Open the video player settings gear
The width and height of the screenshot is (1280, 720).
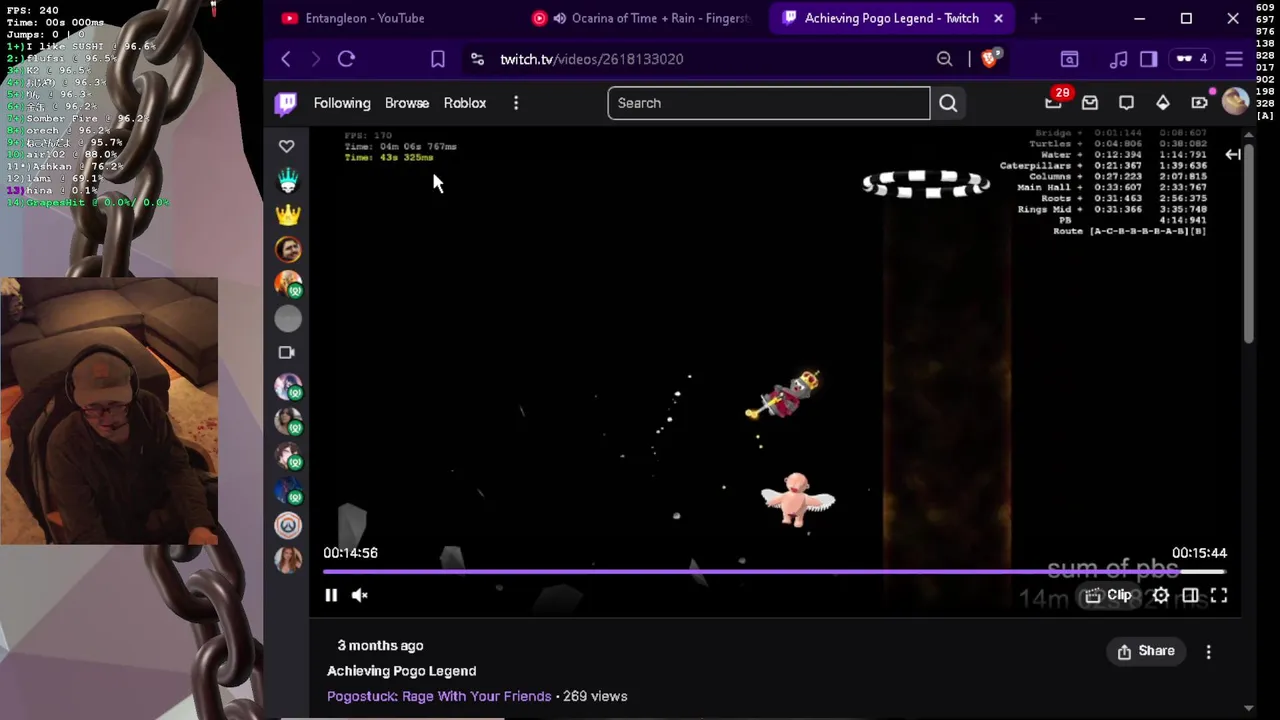tap(1160, 595)
